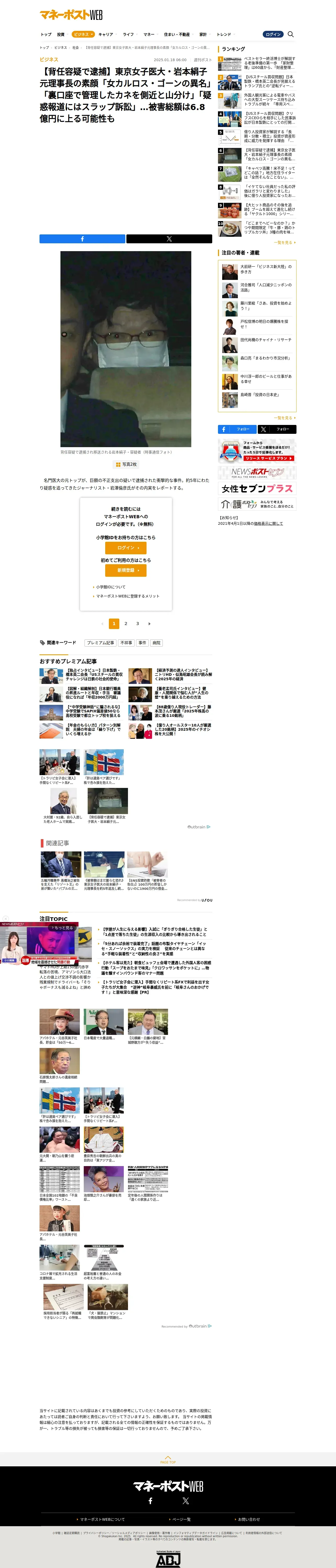Click the previous-page arrow in pagination
Viewport: 336px width, 1568px height.
[102, 624]
